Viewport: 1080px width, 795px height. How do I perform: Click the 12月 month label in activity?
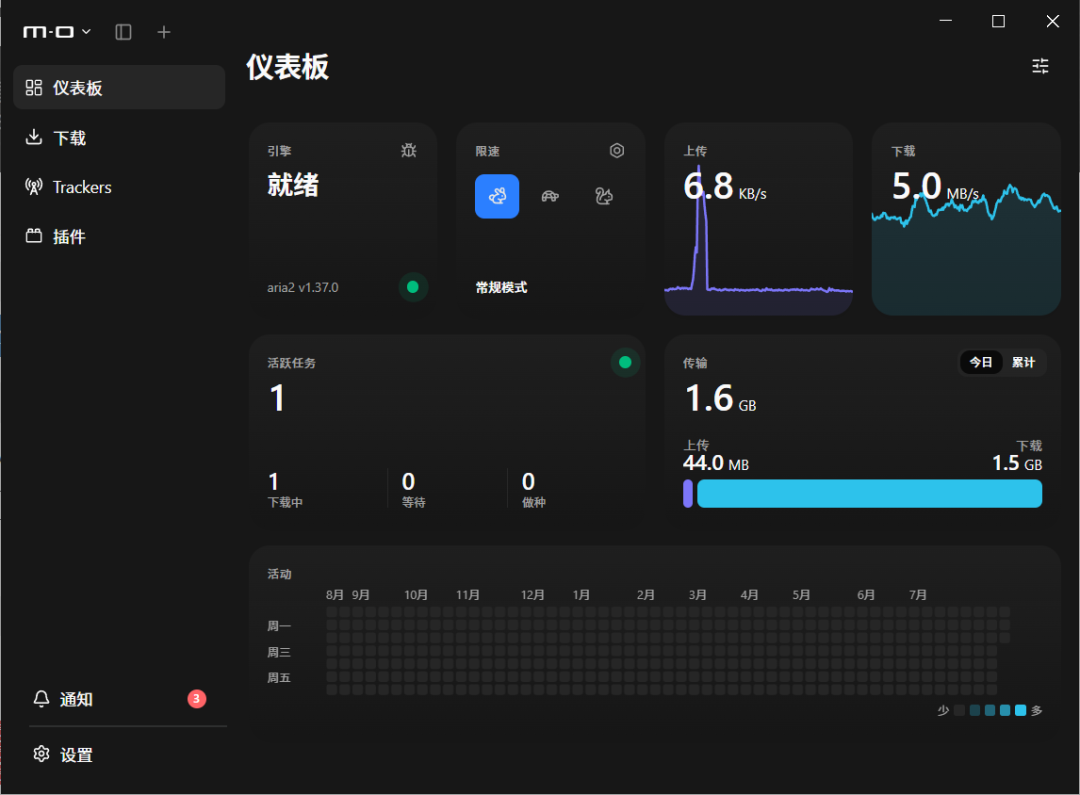[x=532, y=595]
